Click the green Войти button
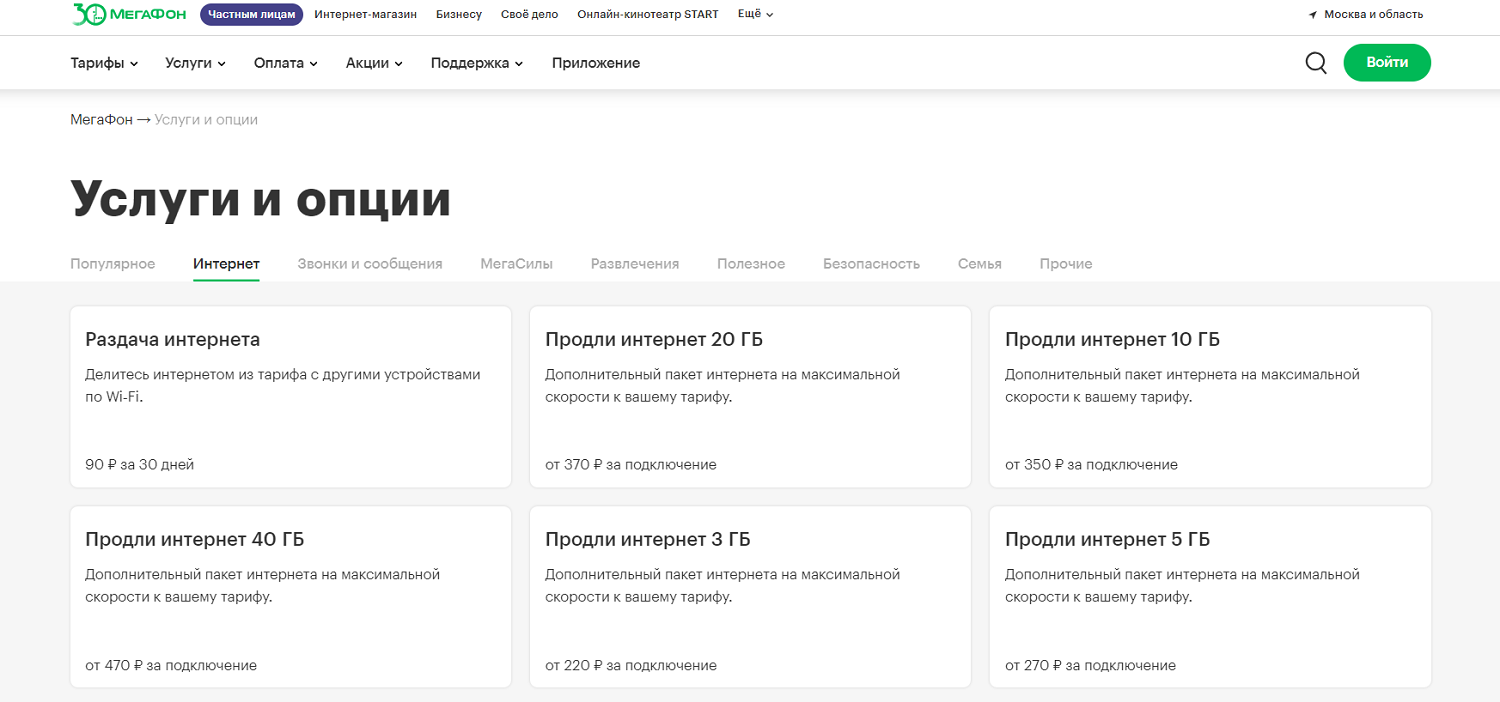This screenshot has width=1500, height=702. 1387,62
